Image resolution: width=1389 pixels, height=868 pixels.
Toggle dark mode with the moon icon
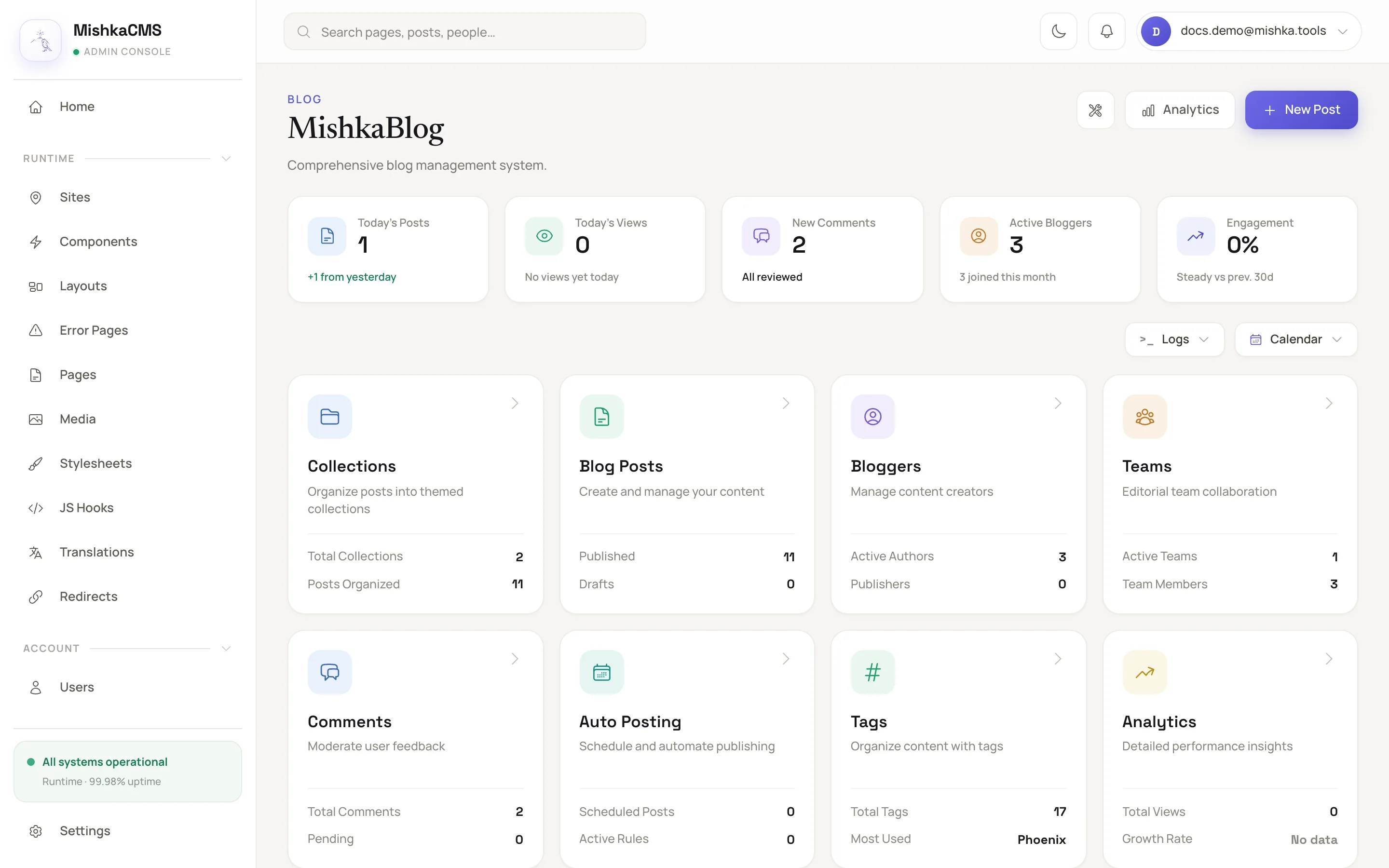tap(1059, 31)
